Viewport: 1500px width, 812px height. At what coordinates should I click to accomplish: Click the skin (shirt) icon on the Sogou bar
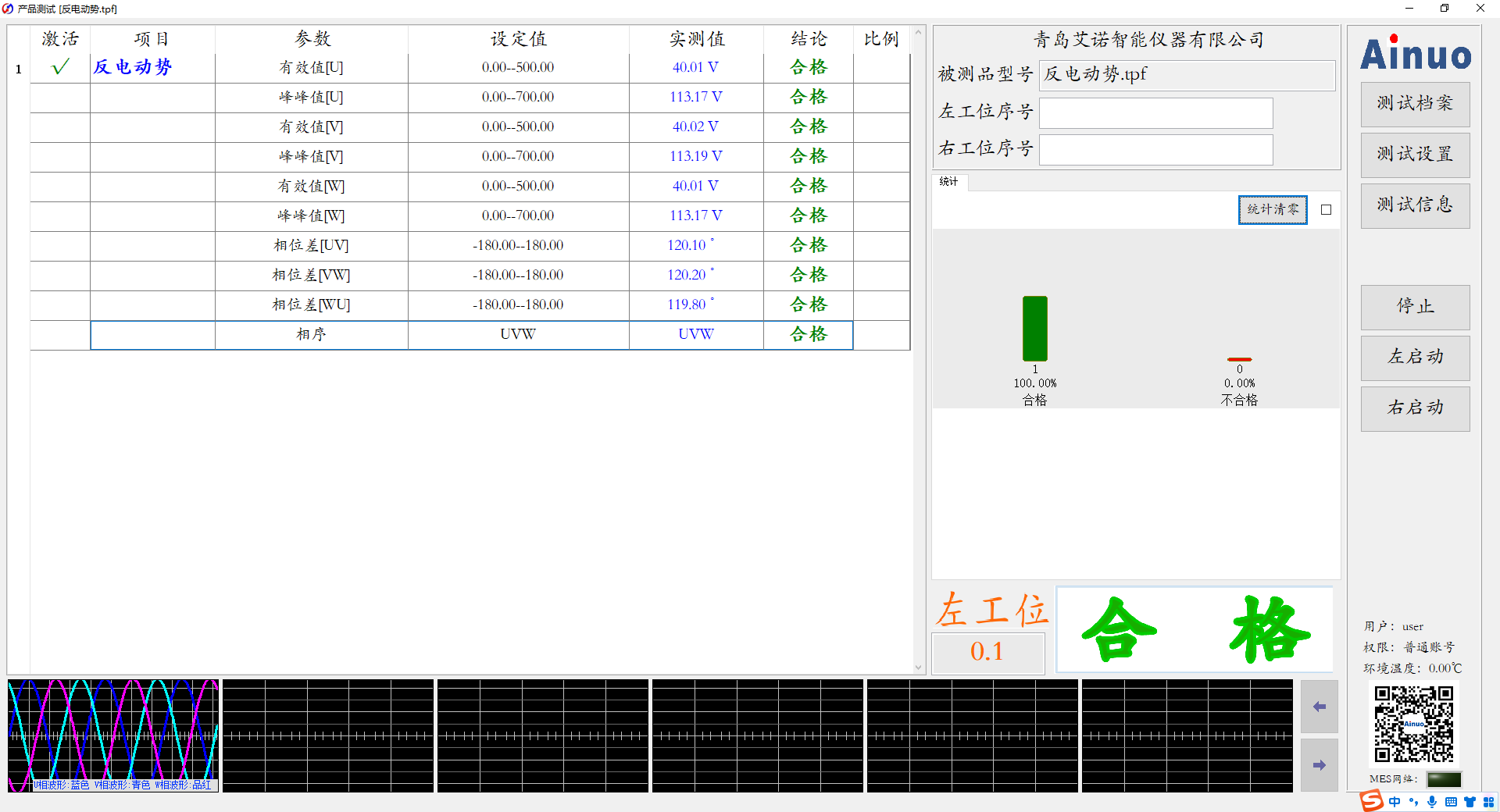[1470, 802]
